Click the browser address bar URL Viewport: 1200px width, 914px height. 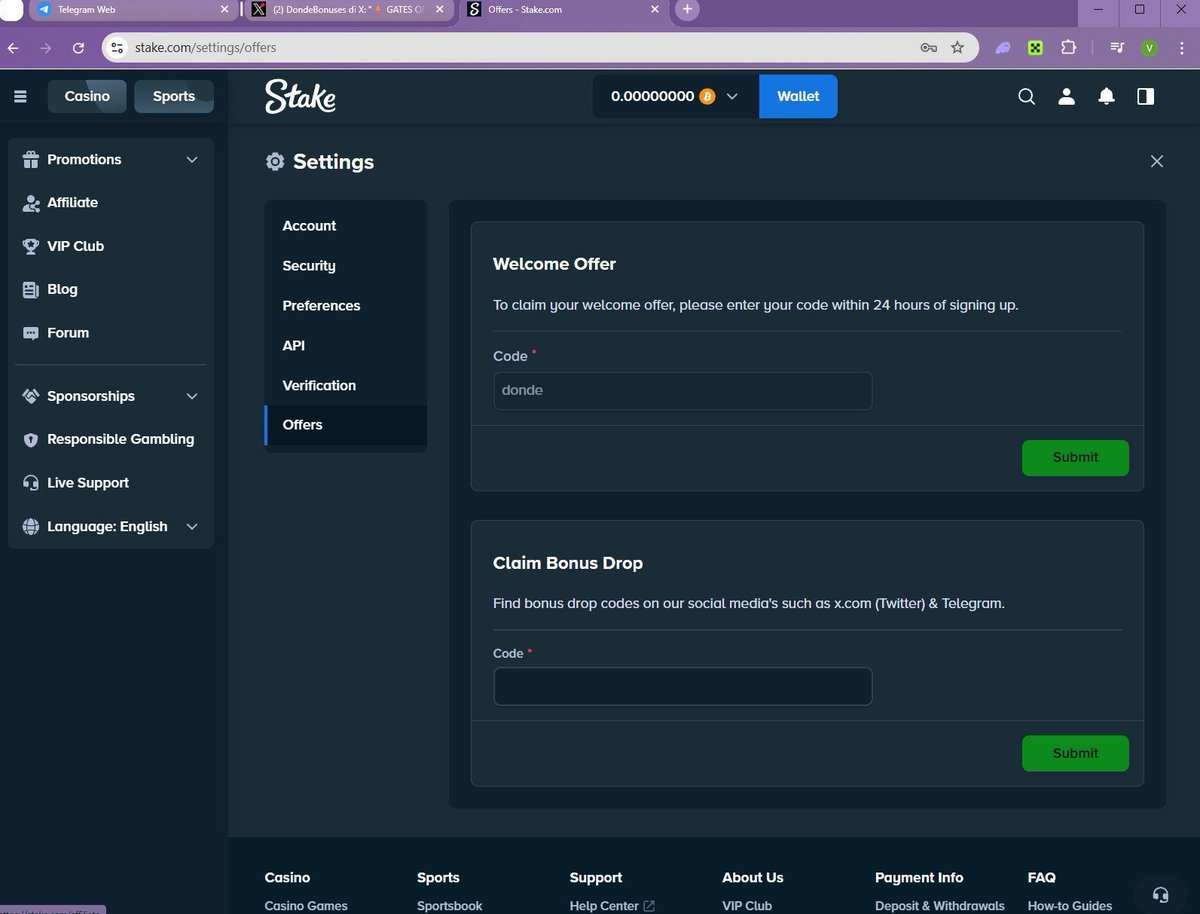coord(205,47)
